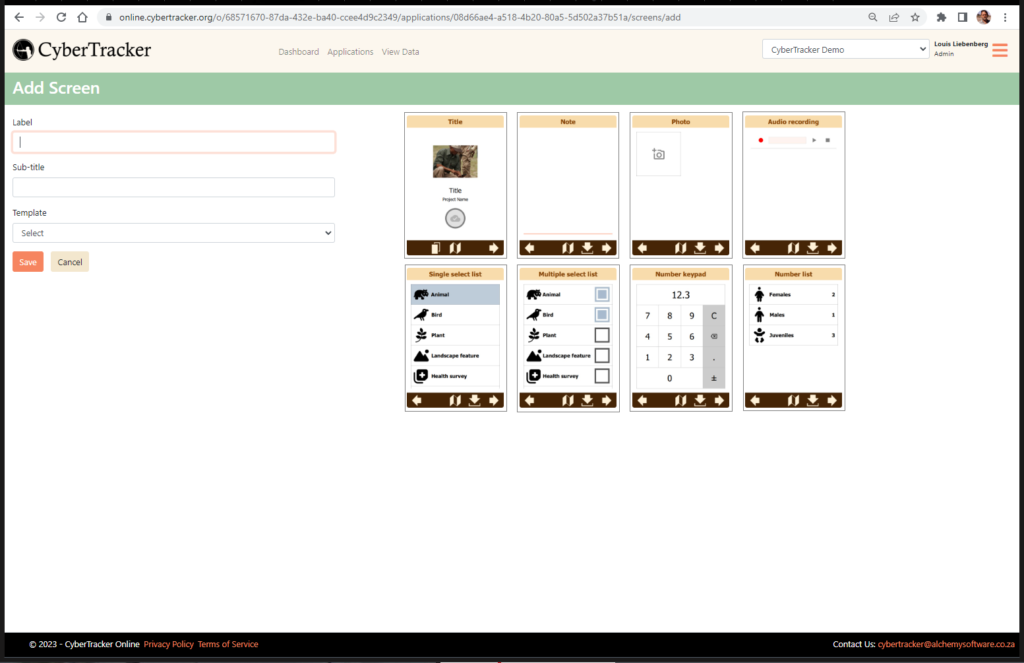Open the Privacy Policy link
This screenshot has height=663, width=1024.
(168, 644)
